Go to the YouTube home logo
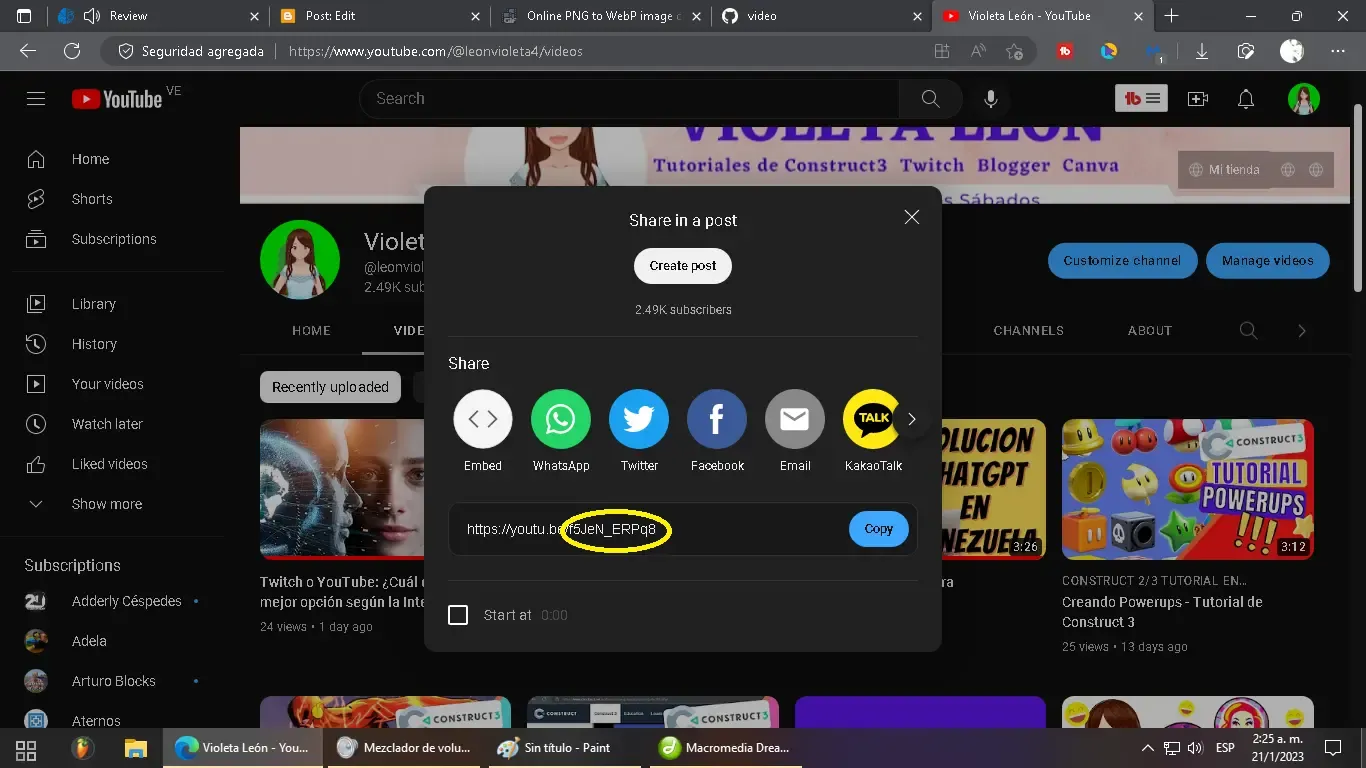 [117, 99]
